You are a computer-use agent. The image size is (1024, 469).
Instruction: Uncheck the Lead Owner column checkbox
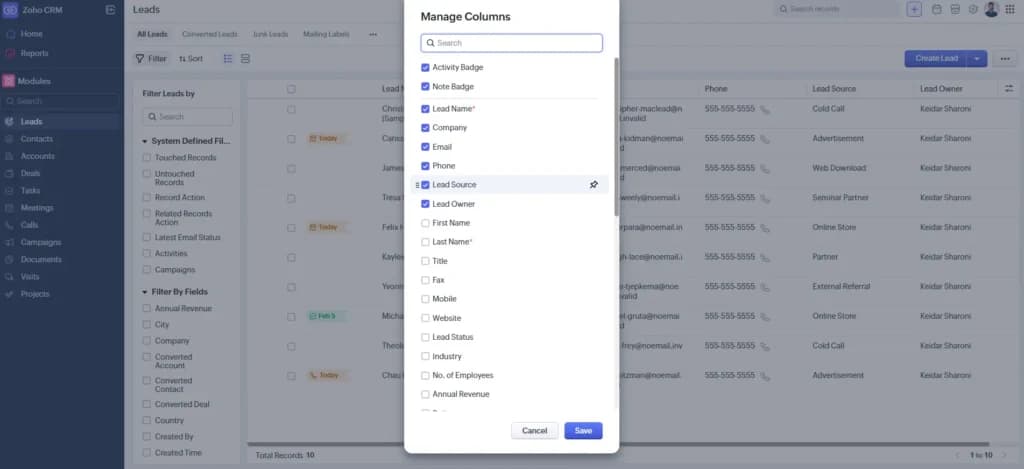[x=425, y=204]
